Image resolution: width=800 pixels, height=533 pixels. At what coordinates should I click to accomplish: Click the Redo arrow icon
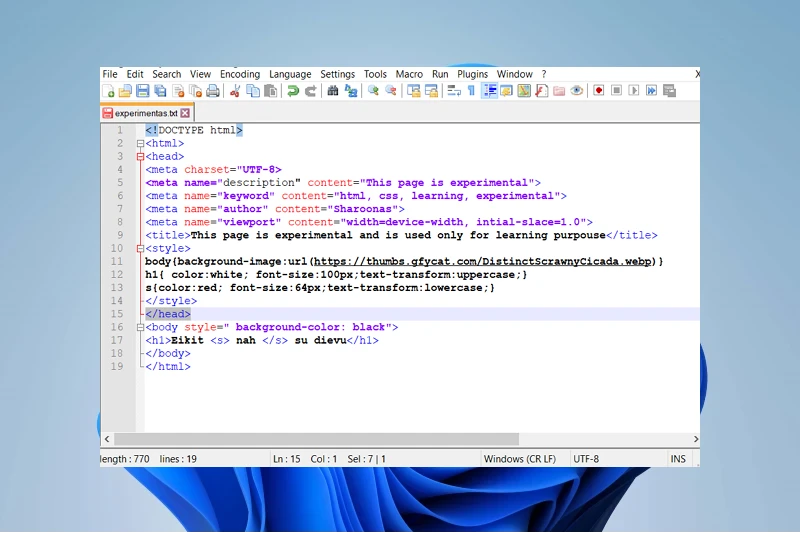pos(310,91)
